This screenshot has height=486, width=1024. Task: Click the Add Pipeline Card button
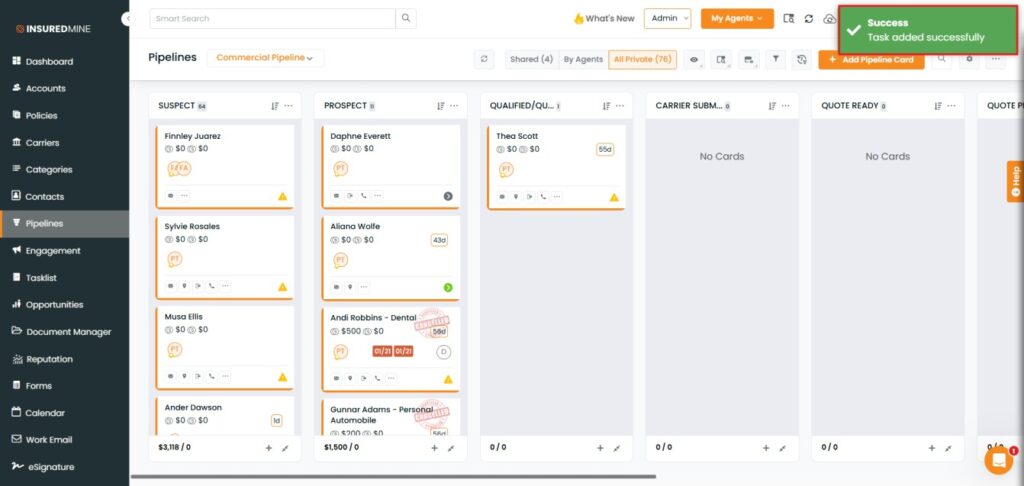(871, 60)
